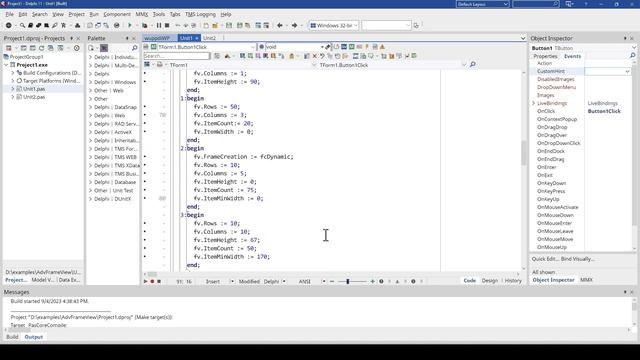The width and height of the screenshot is (640, 360).
Task: Click the warning count icon in editor status bar
Action: click(x=397, y=281)
